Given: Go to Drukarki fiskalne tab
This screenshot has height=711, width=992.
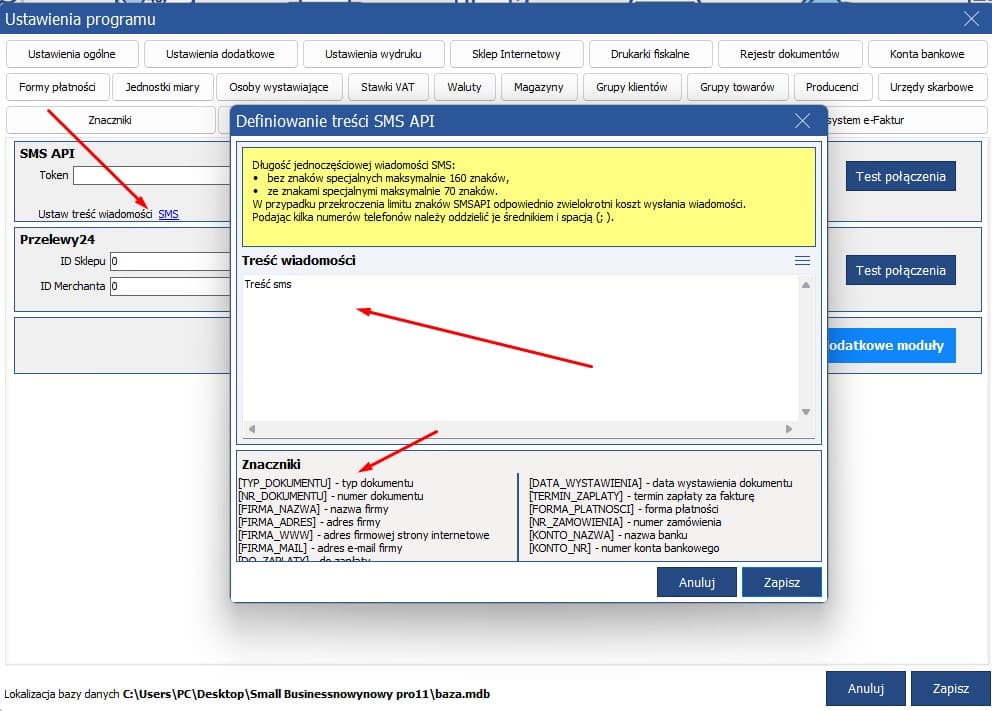Looking at the screenshot, I should pos(651,54).
